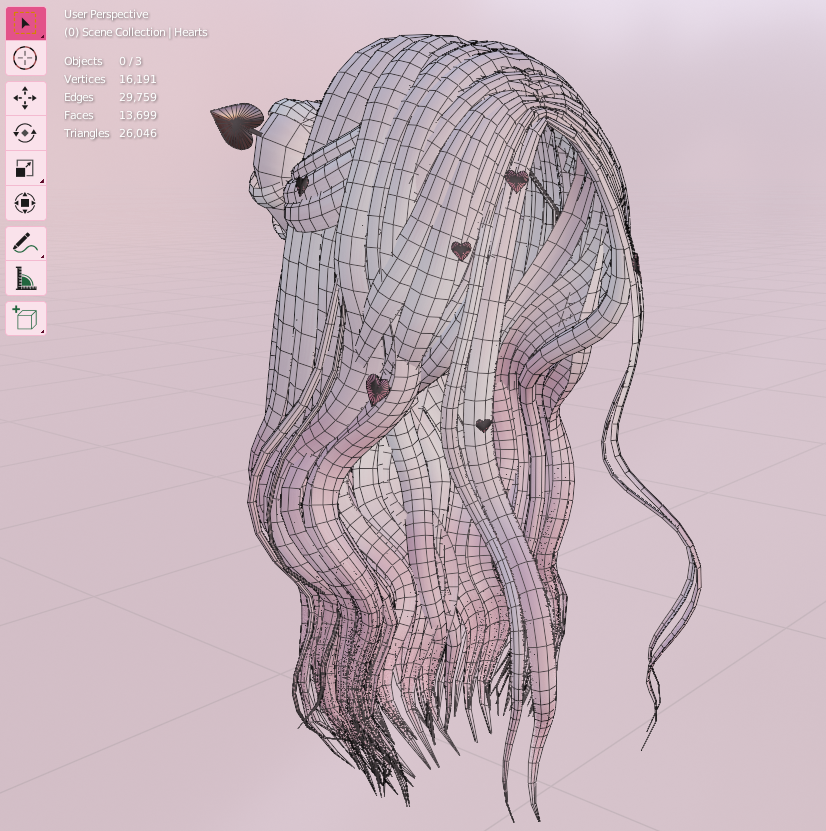Pick the Annotate tool
This screenshot has height=831, width=826.
pyautogui.click(x=24, y=242)
